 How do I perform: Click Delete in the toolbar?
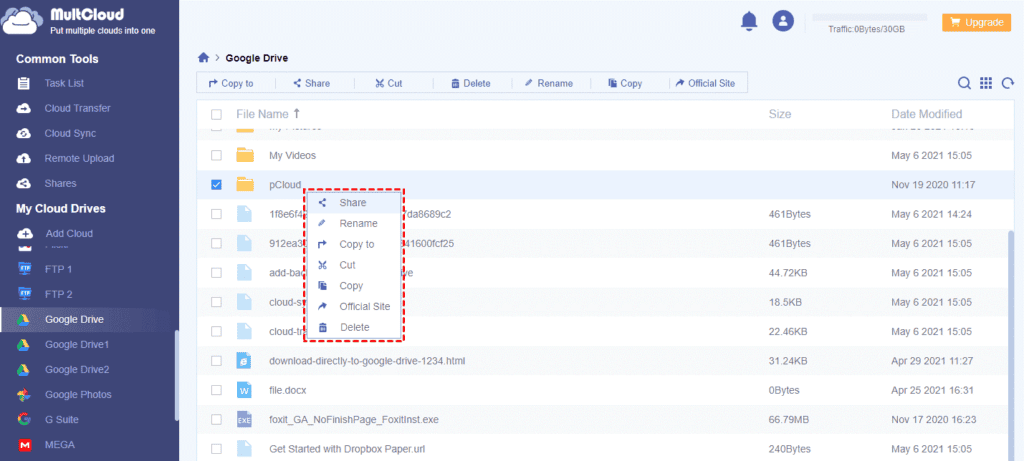[470, 83]
